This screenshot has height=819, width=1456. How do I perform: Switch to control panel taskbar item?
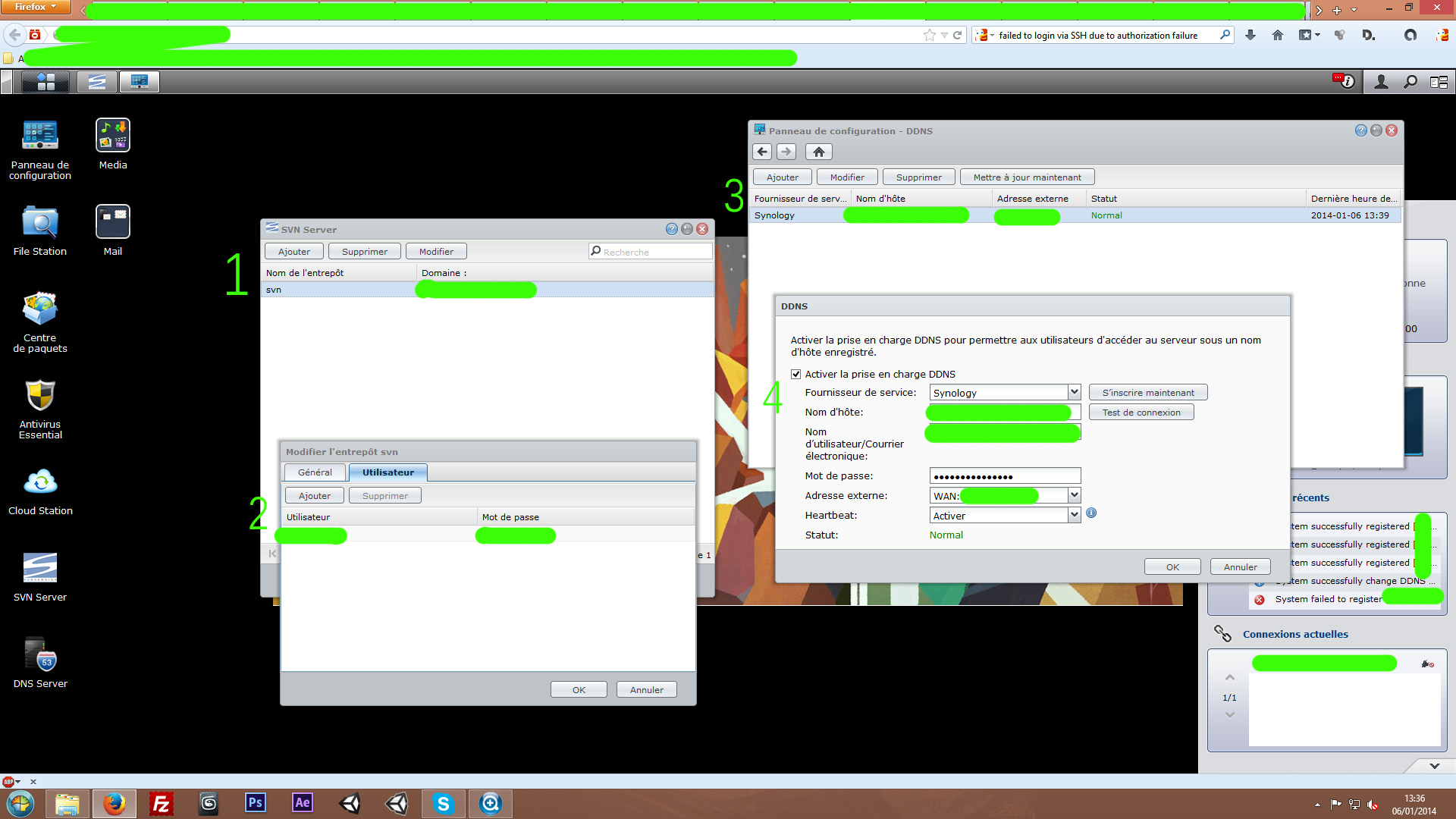(140, 82)
